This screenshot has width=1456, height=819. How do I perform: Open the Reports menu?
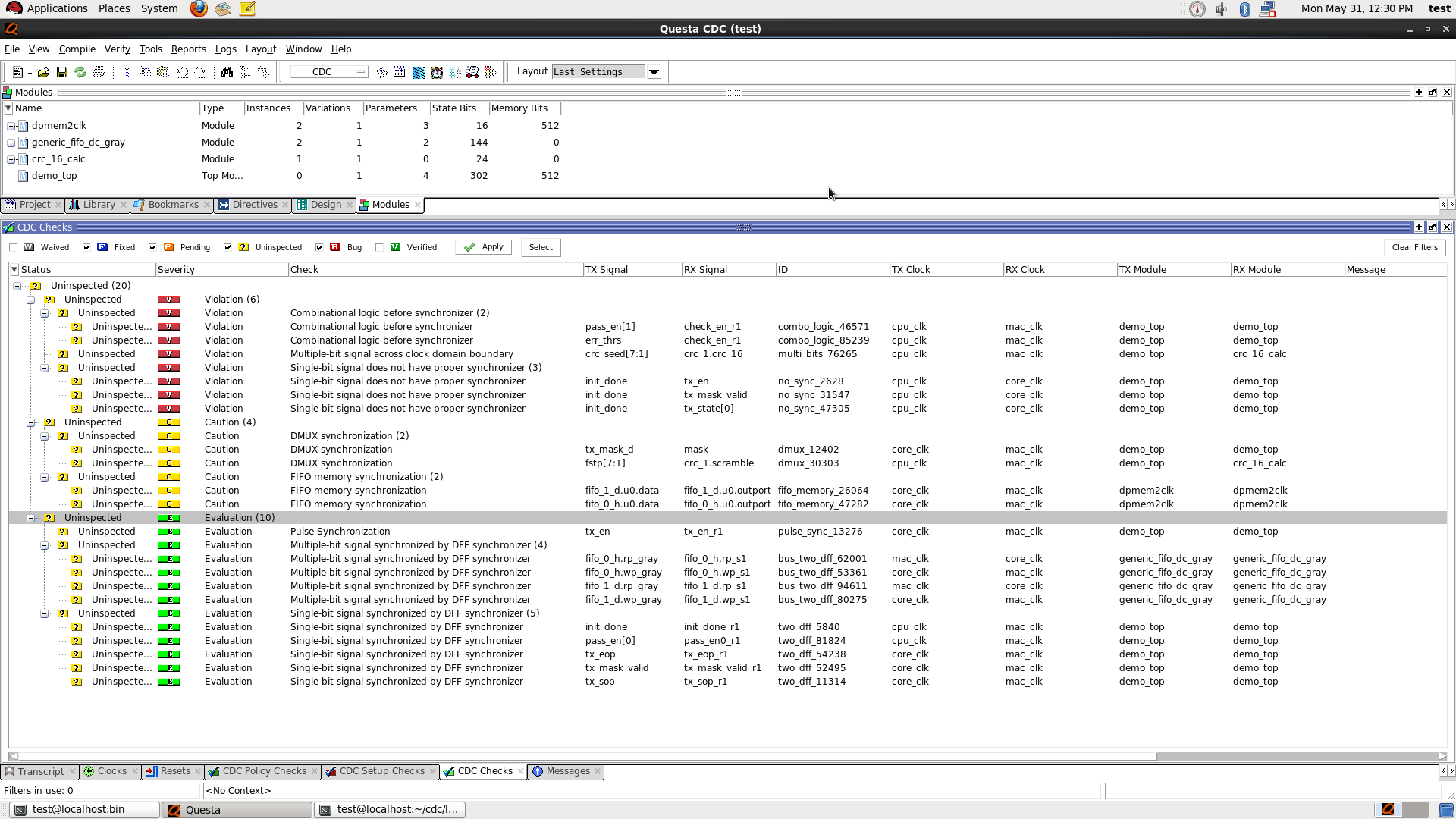188,49
